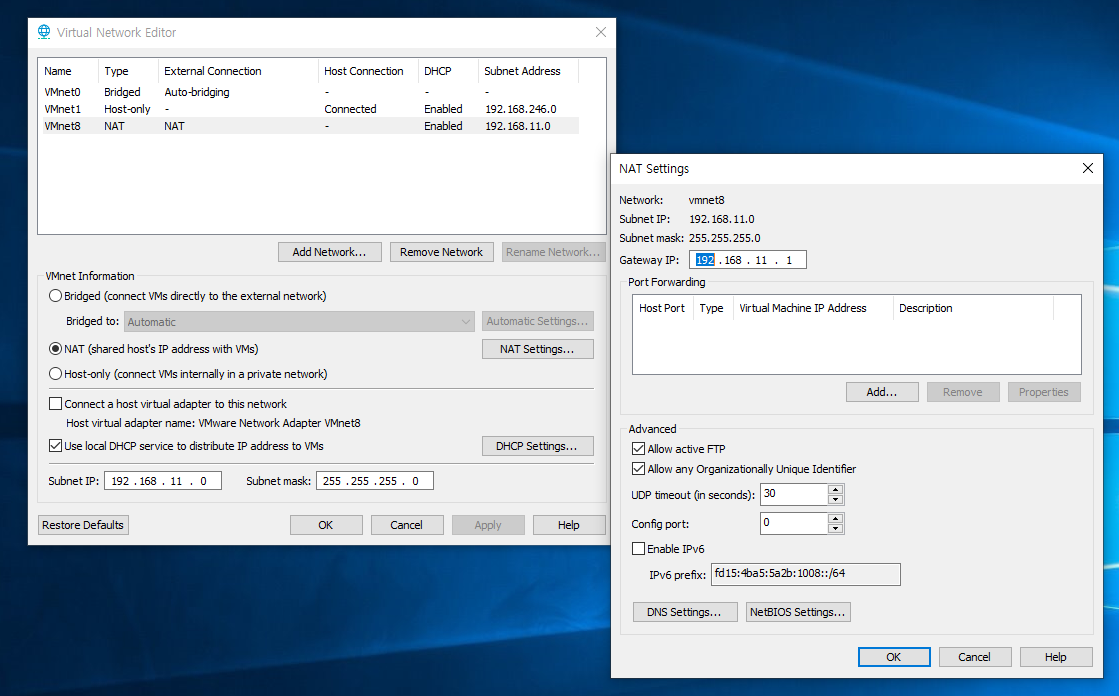Open DNS Settings in NAT dialog

[x=685, y=612]
